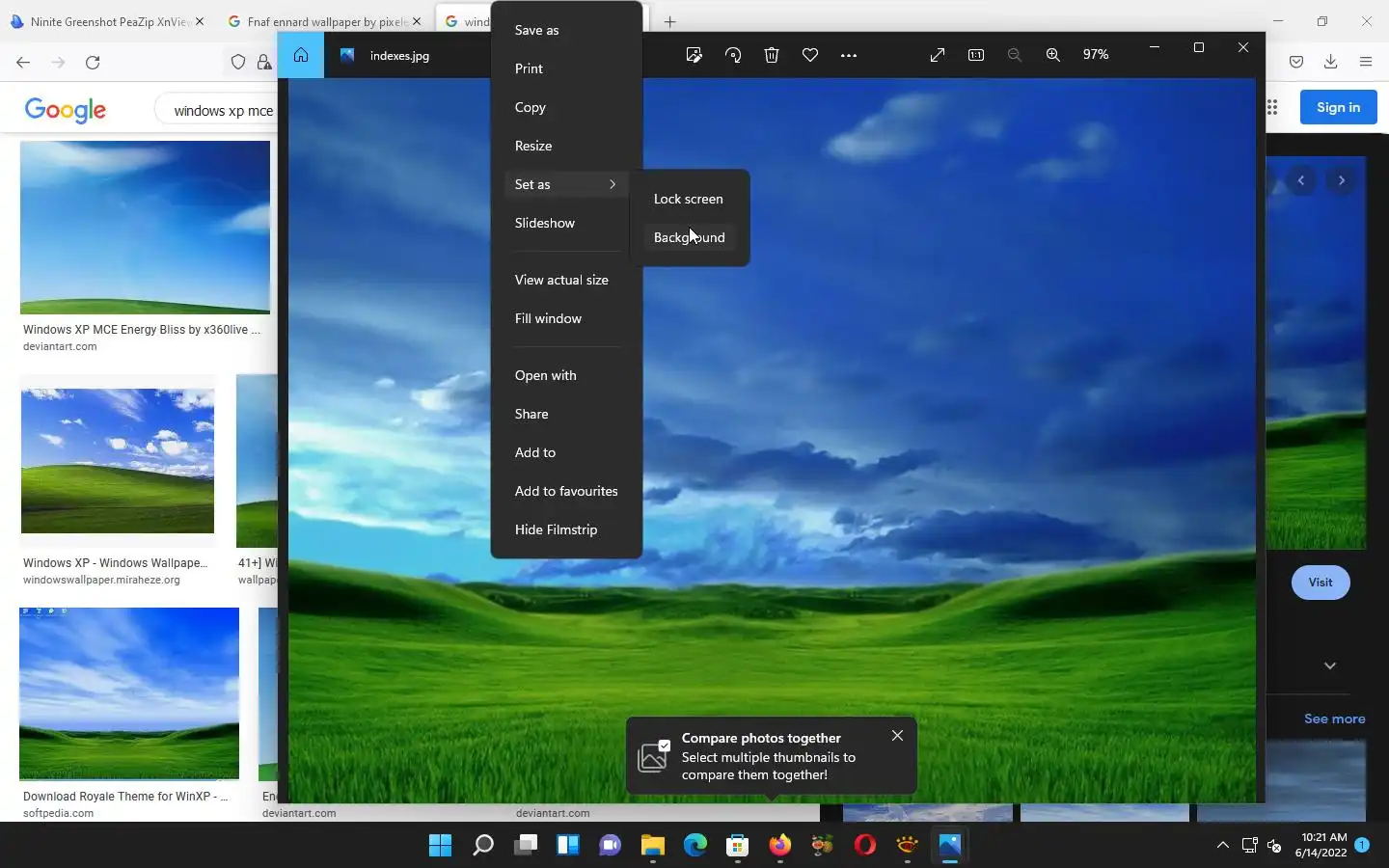
Task: Click the edit image icon in Photos toolbar
Action: (x=694, y=55)
